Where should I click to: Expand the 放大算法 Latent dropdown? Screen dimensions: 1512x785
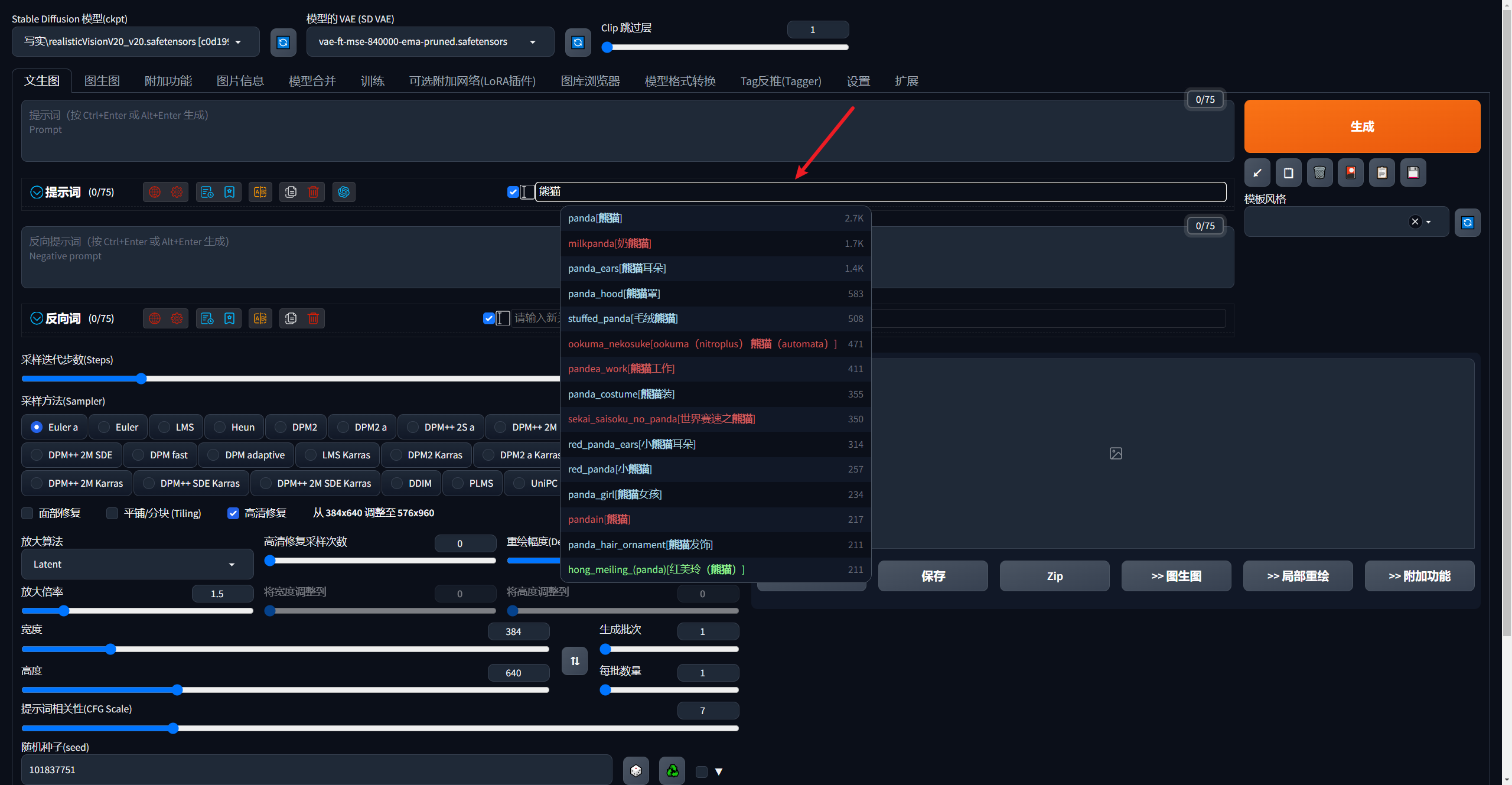click(x=137, y=564)
